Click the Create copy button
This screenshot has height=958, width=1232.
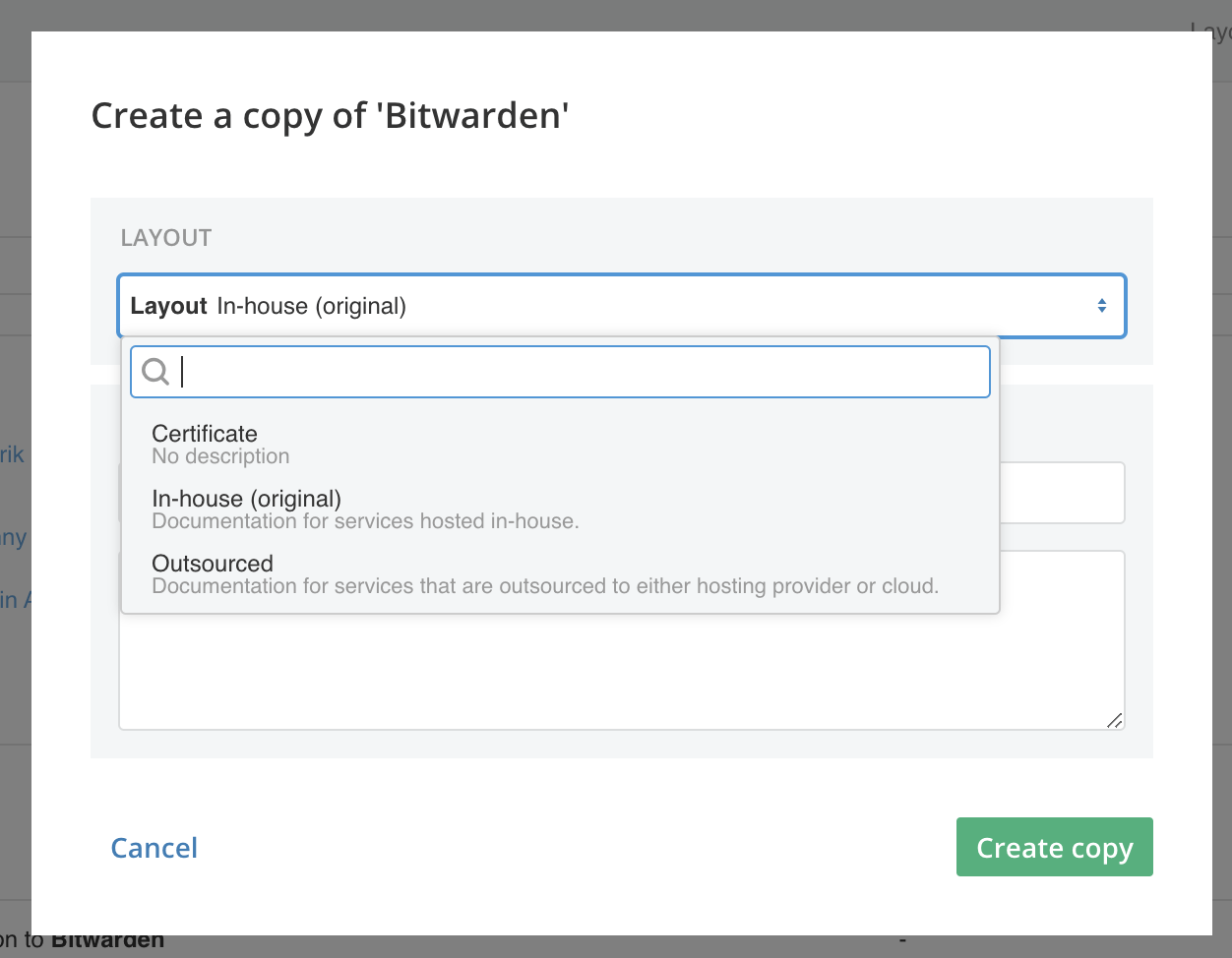tap(1054, 847)
